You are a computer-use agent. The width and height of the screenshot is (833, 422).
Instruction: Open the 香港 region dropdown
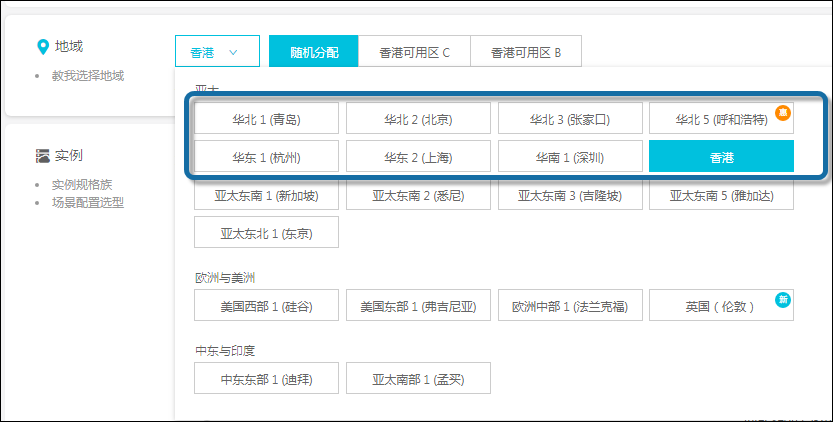[x=217, y=52]
